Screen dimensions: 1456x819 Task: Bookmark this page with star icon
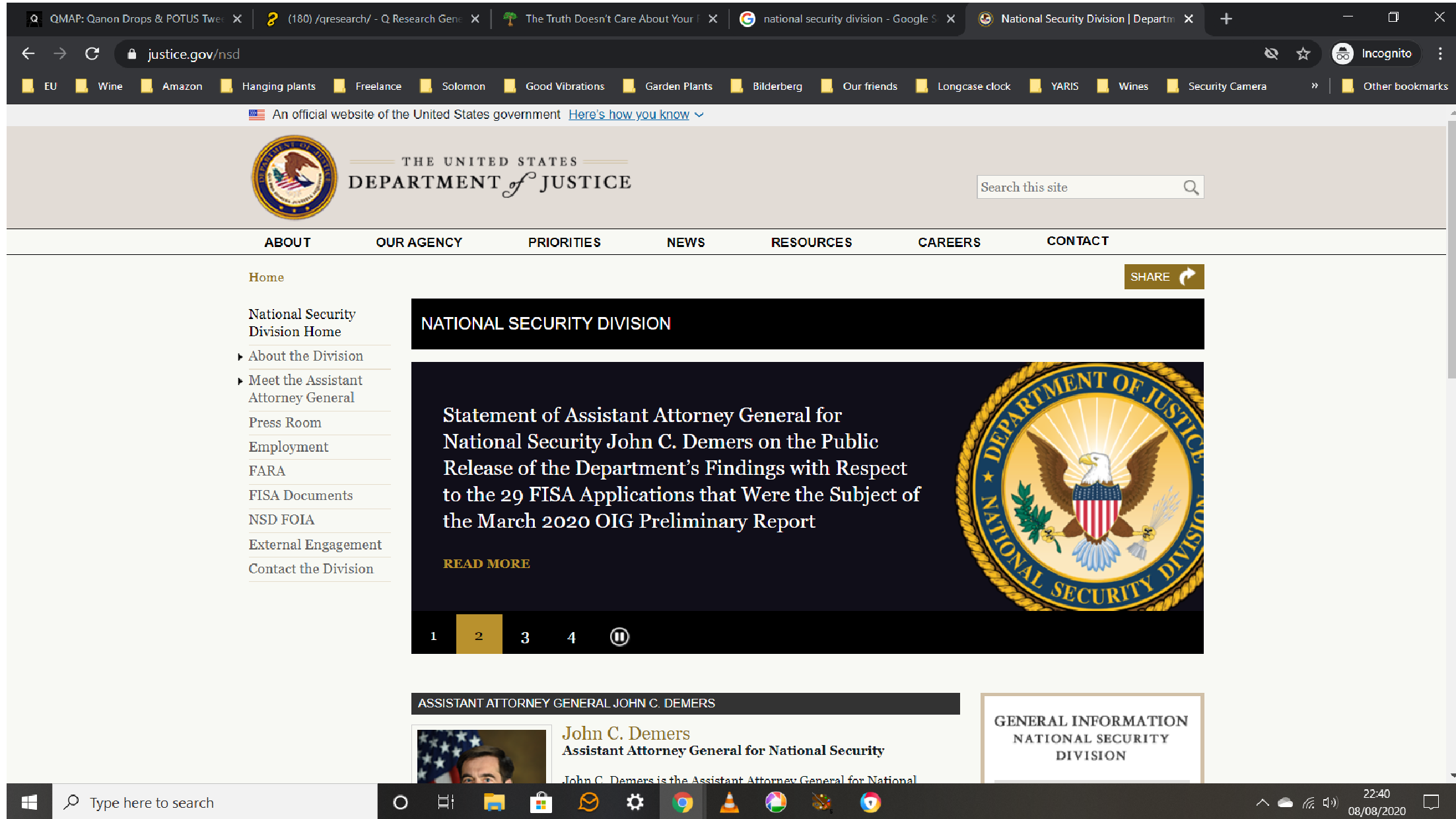[1303, 53]
